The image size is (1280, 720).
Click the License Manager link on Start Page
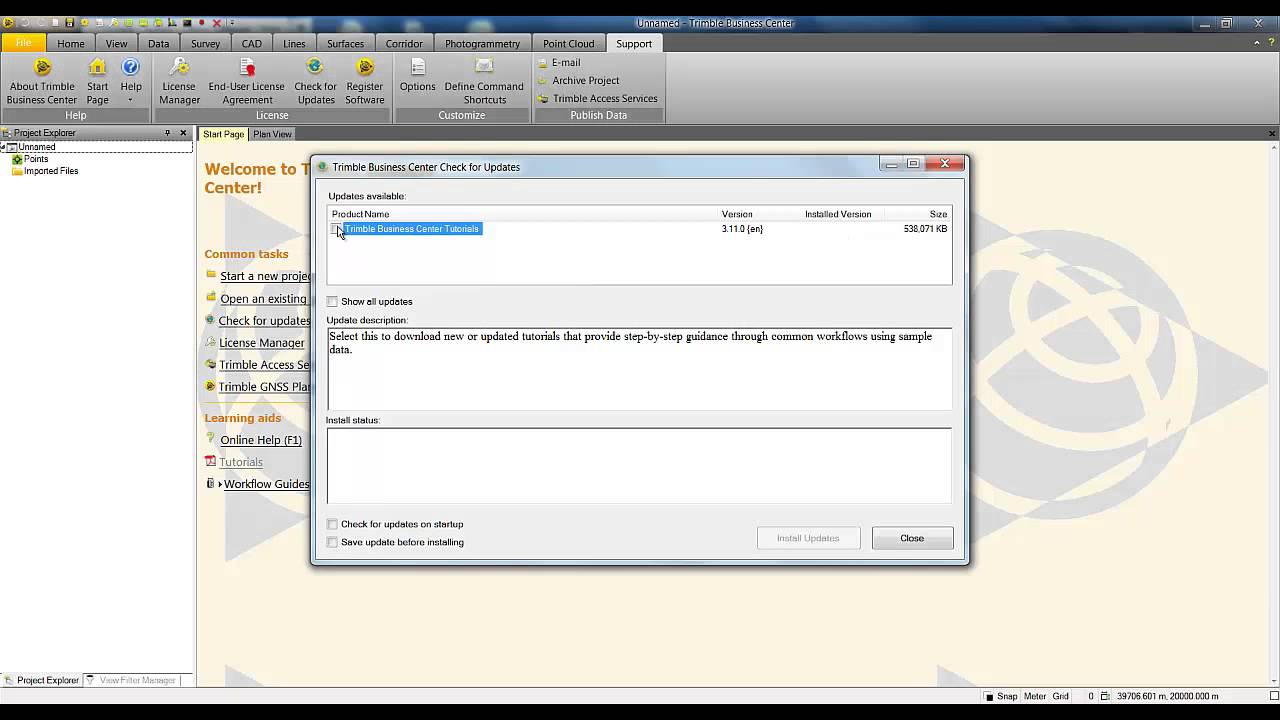[x=261, y=343]
